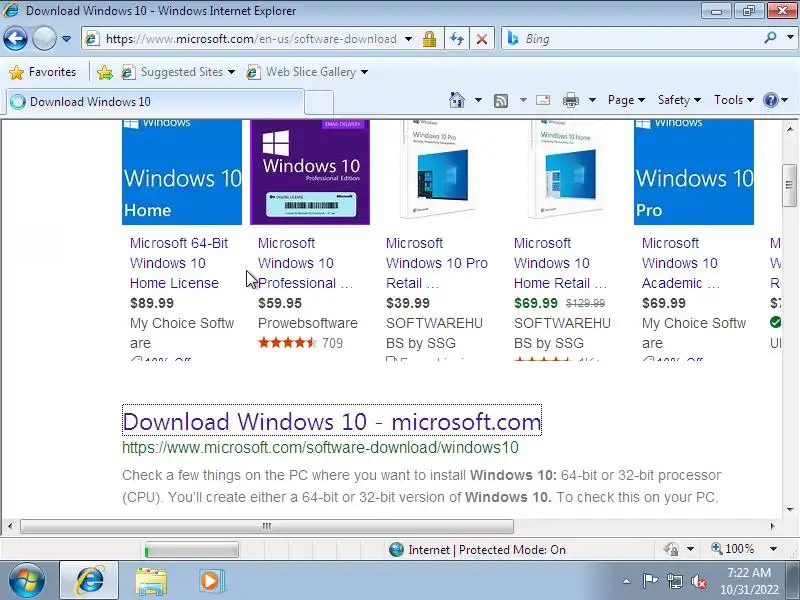Click the vertical scrollbar up arrow
The image size is (800, 600).
(x=790, y=129)
